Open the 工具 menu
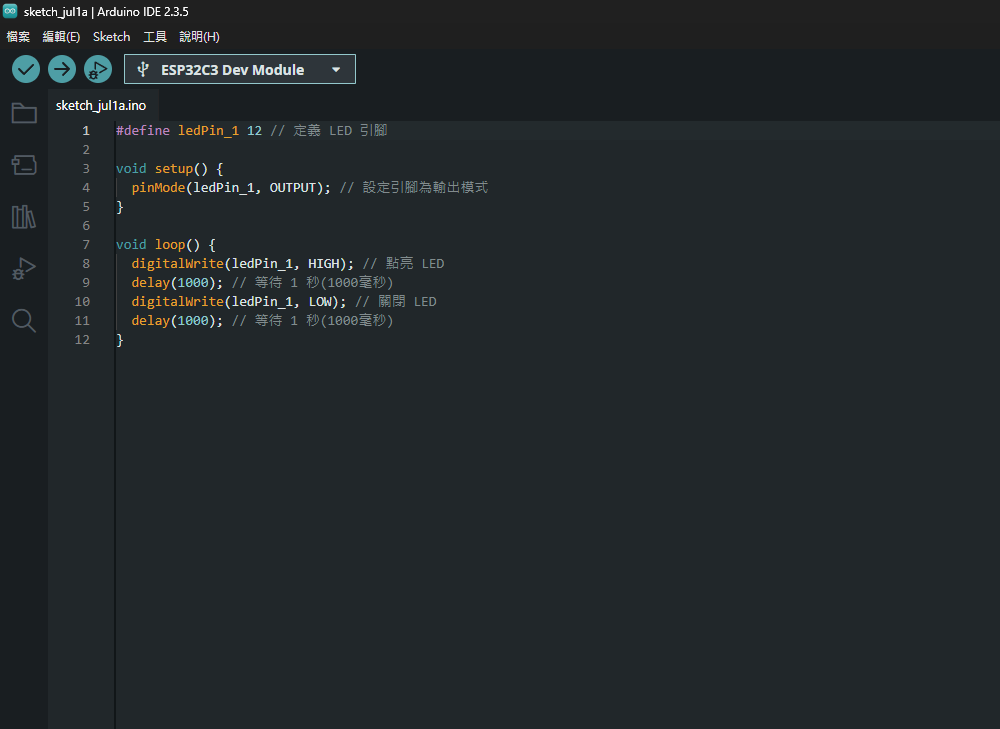Screen dimensions: 1000x729 point(155,37)
